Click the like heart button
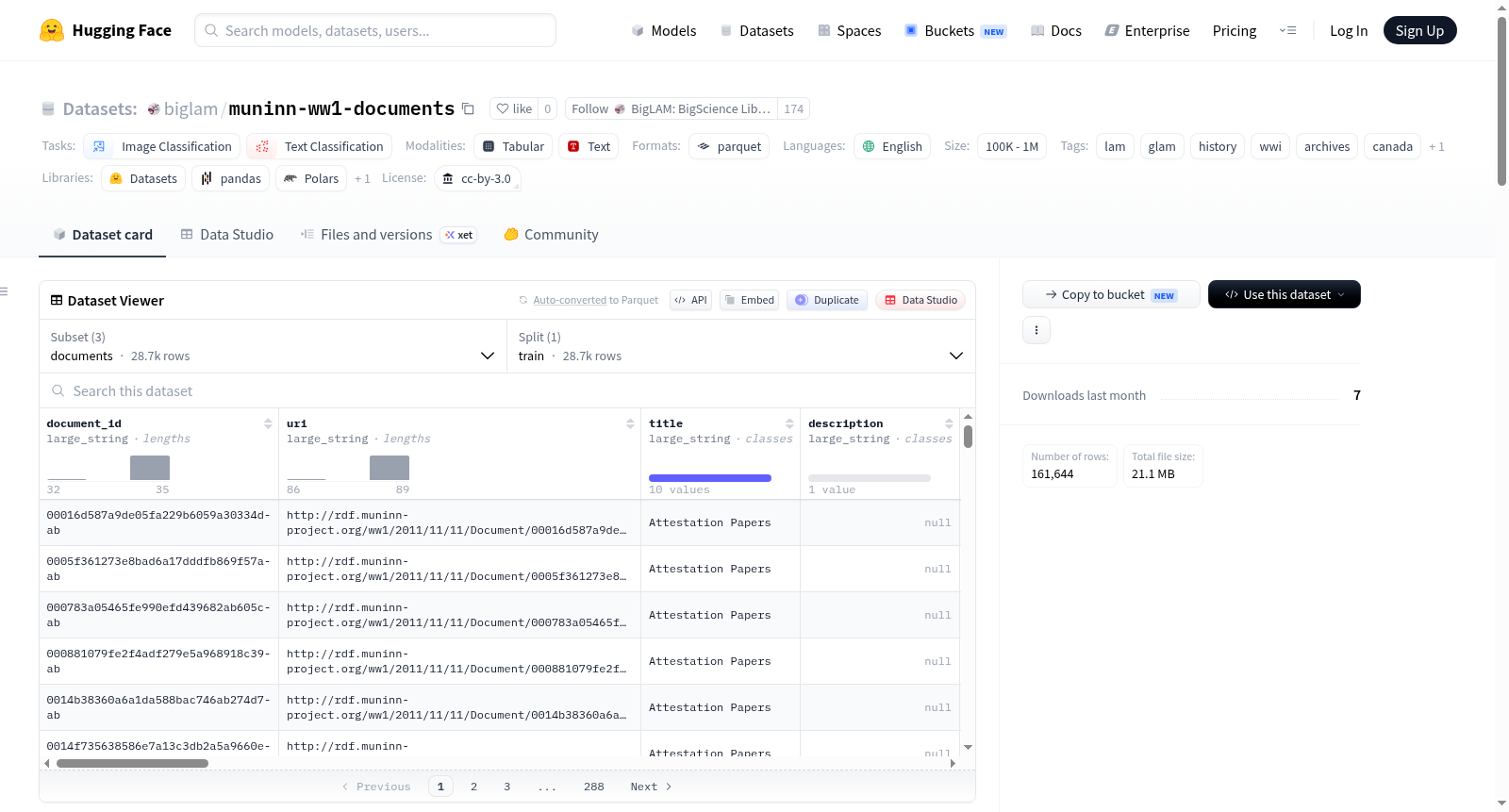Screen dimensions: 1509x812 coord(514,108)
